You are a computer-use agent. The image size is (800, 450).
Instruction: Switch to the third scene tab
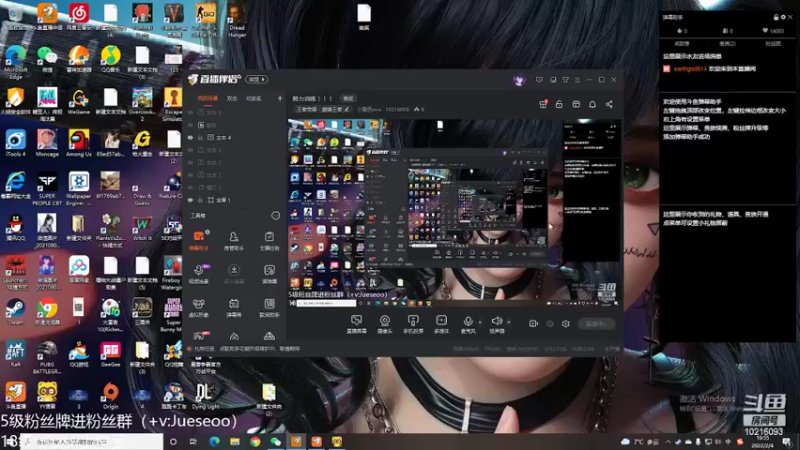click(254, 98)
